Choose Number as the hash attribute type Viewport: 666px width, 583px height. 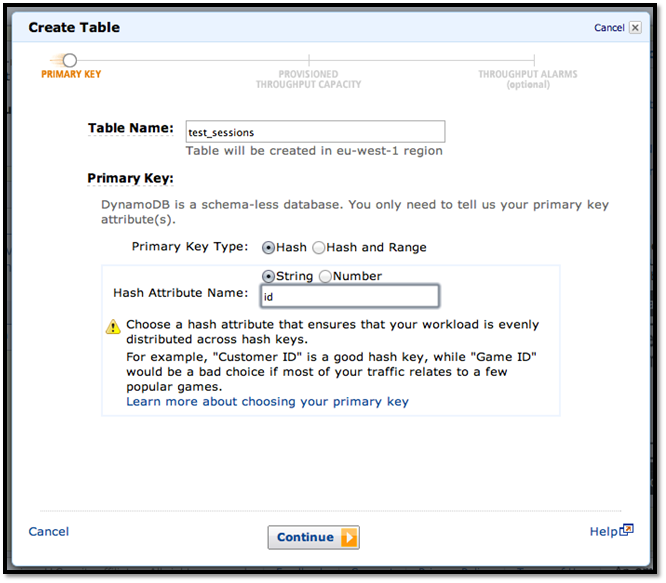pos(325,276)
